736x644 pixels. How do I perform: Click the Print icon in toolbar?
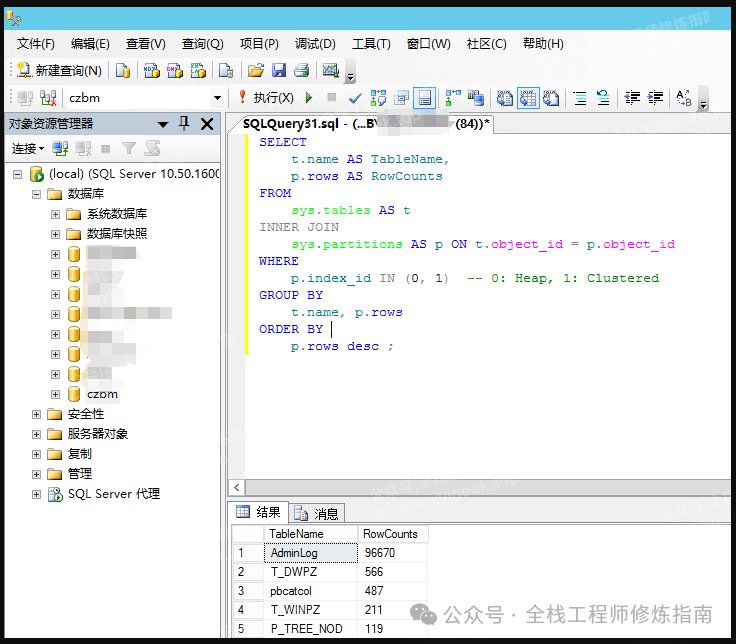coord(301,71)
